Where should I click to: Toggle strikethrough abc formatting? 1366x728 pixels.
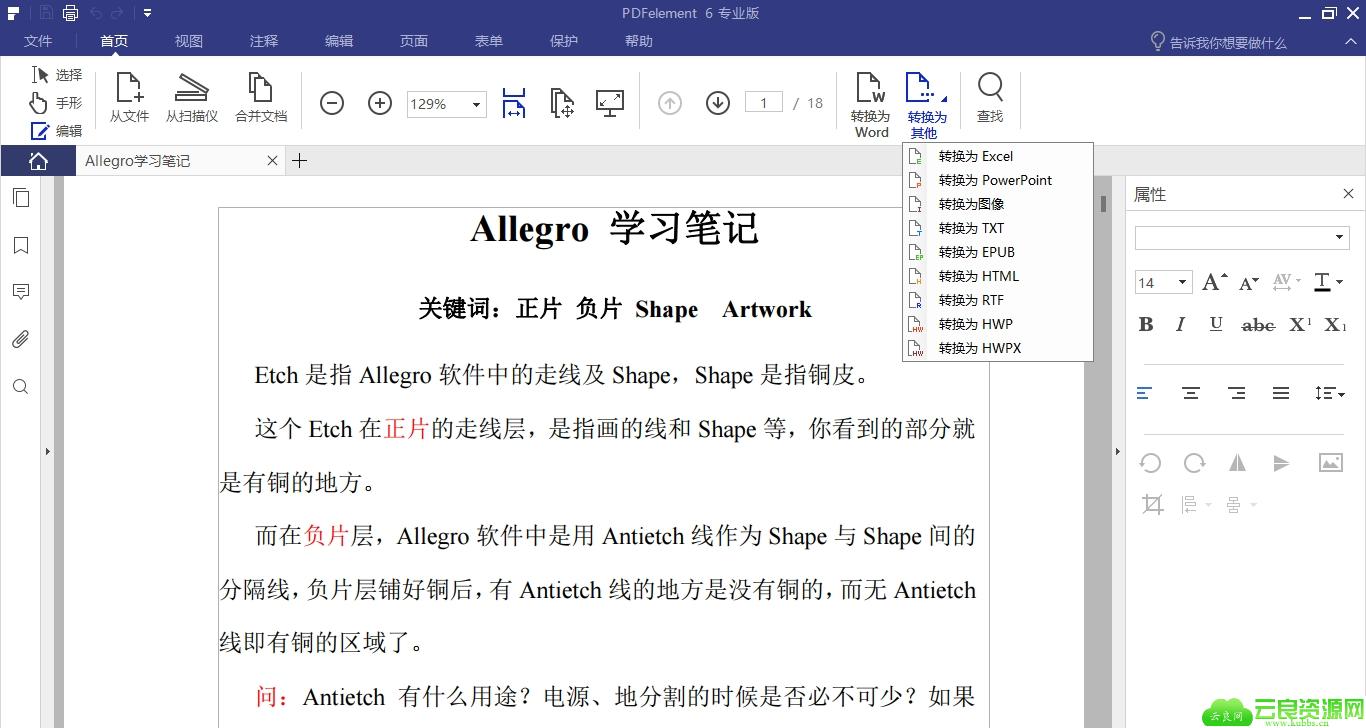pos(1258,325)
